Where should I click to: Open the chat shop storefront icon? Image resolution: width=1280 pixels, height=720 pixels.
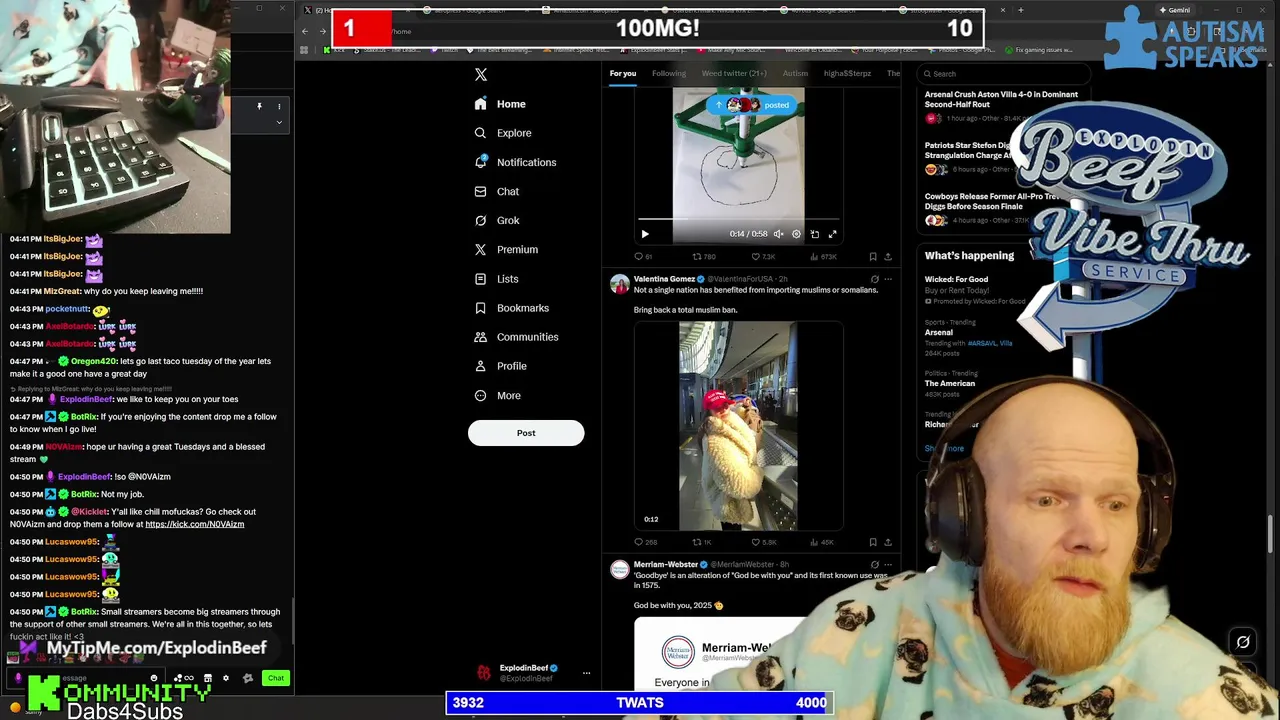pos(207,678)
